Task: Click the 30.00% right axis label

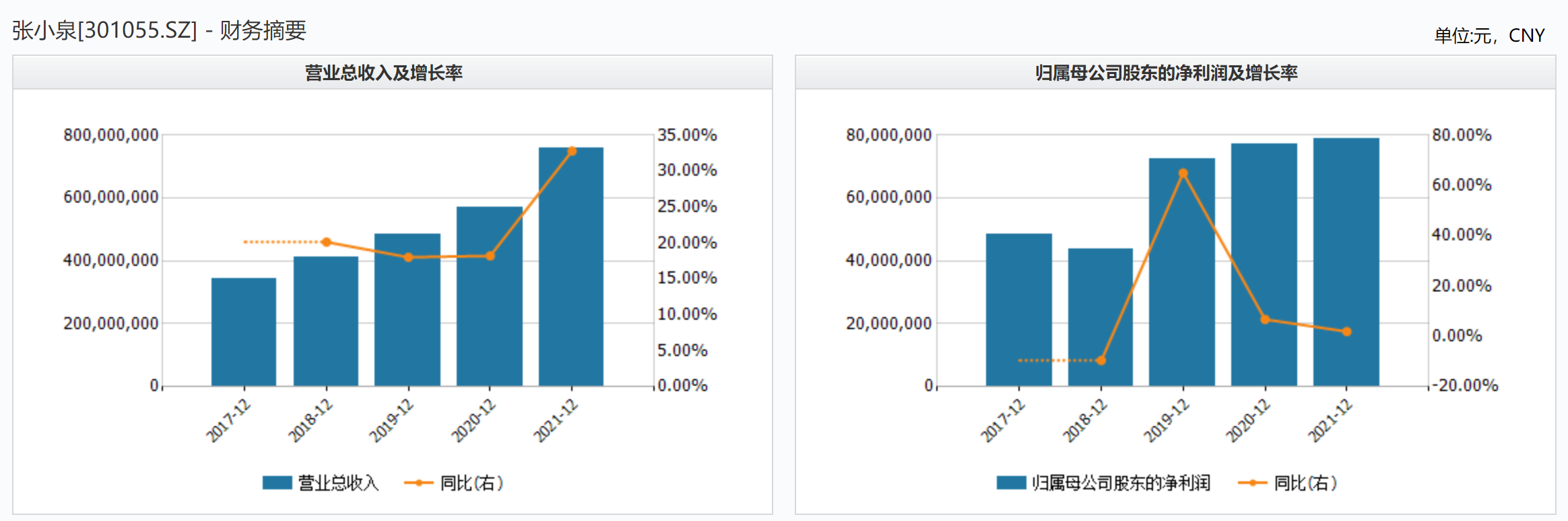Action: (x=687, y=170)
